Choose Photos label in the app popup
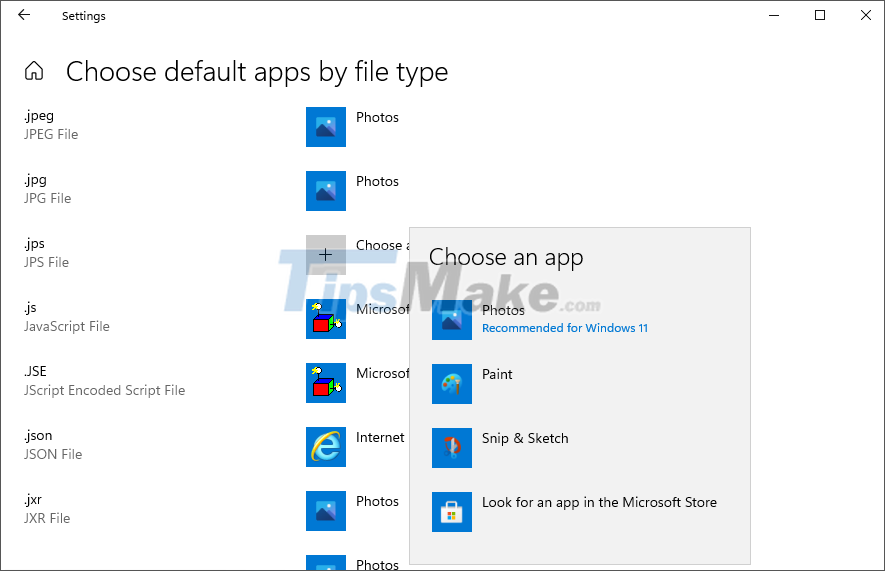 pyautogui.click(x=503, y=310)
